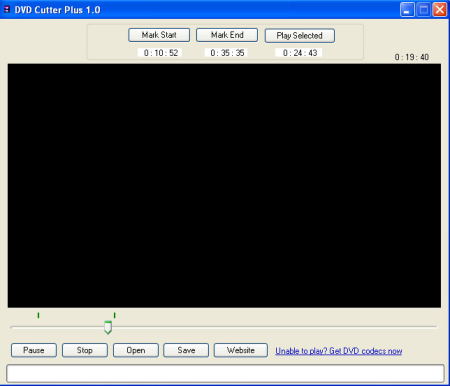Minimize the DVD Cutter Plus window
This screenshot has width=450, height=386.
coord(407,10)
